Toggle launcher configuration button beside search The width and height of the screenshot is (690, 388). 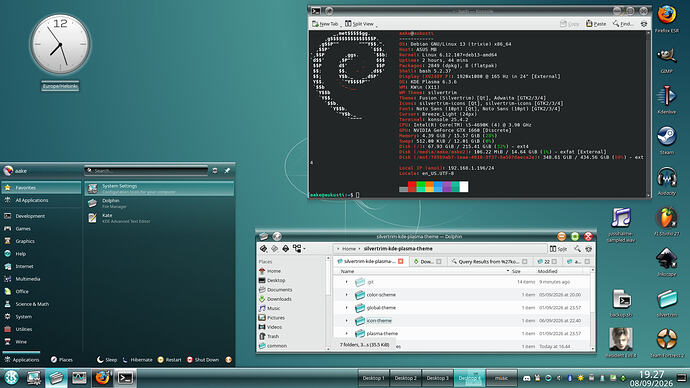tap(215, 171)
